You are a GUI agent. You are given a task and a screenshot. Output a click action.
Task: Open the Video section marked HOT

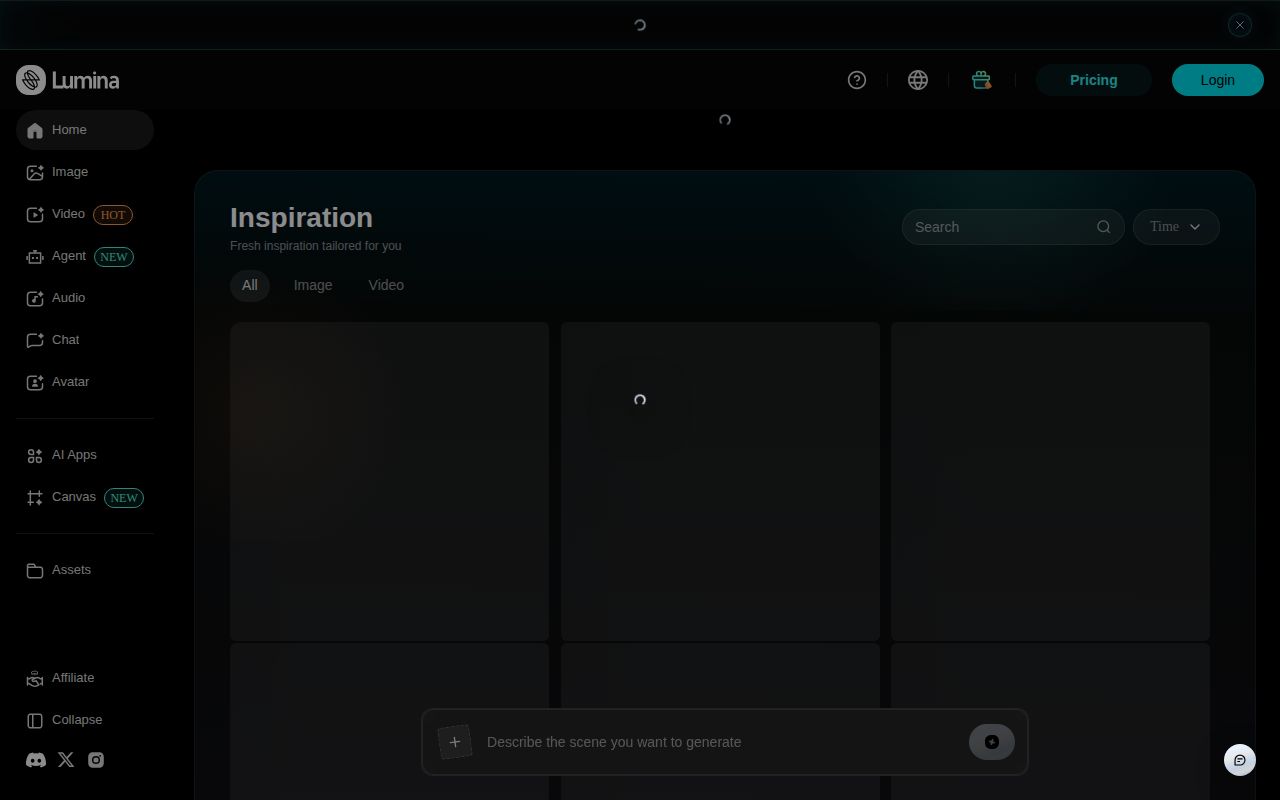(85, 214)
